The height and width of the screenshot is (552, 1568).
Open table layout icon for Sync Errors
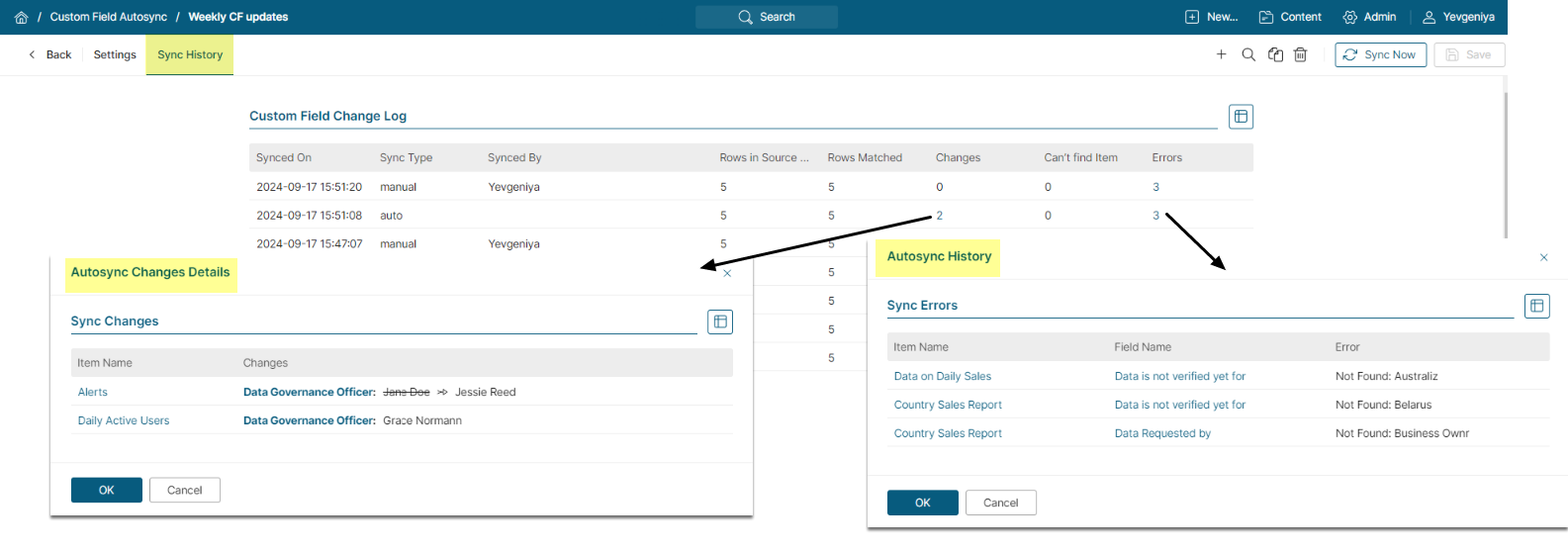coord(1536,306)
